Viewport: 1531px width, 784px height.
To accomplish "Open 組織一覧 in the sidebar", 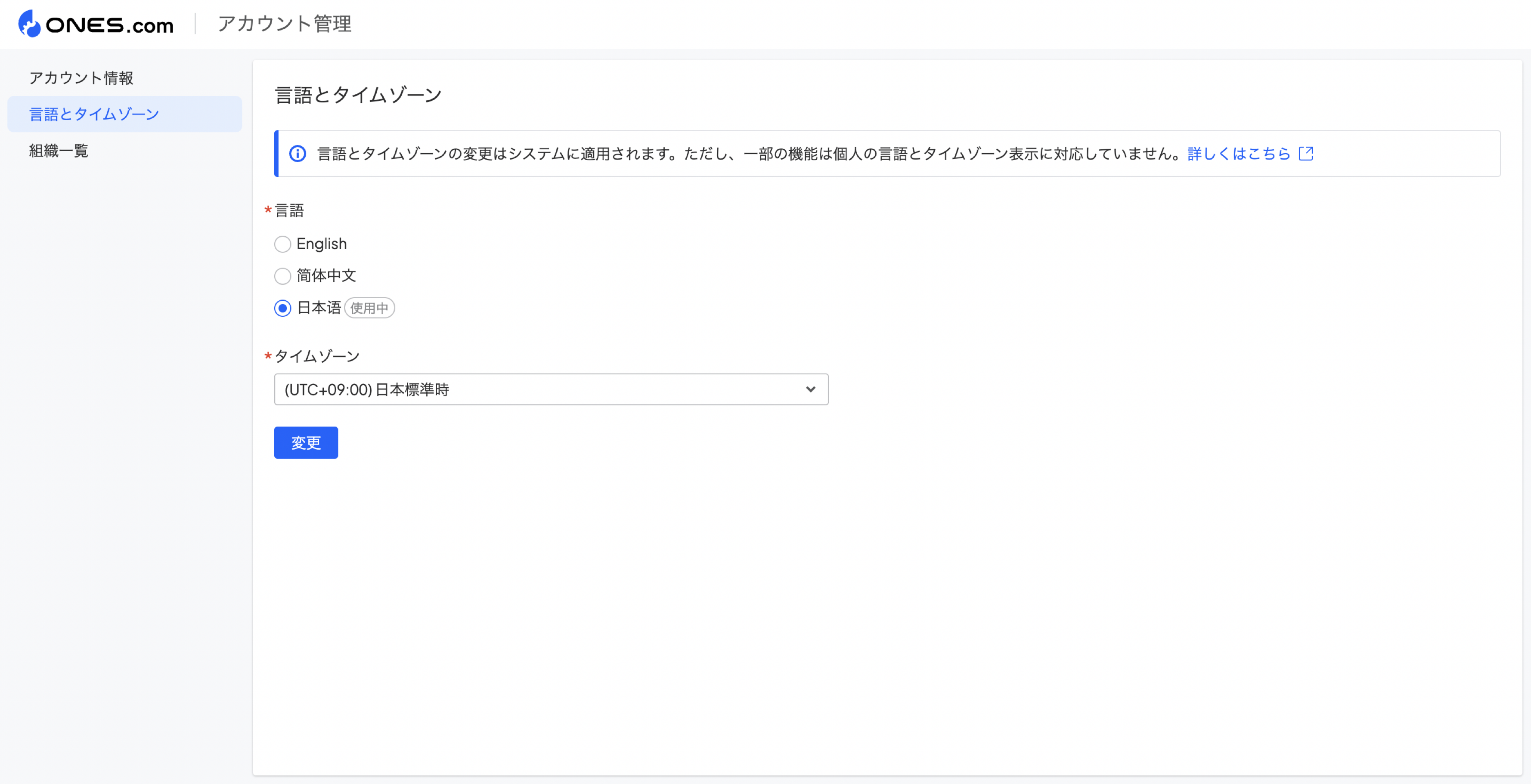I will point(59,151).
